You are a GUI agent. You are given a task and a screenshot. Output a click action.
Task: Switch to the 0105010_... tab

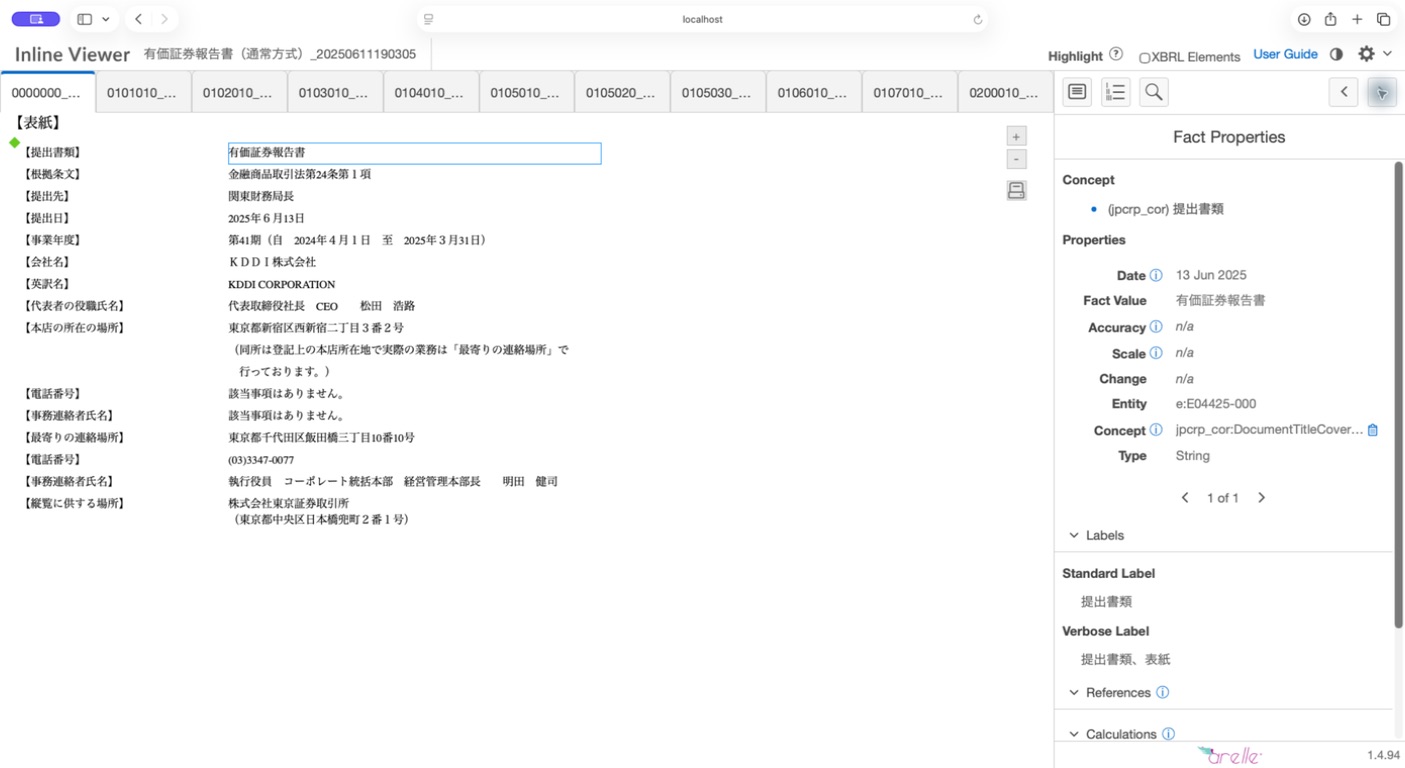527,93
